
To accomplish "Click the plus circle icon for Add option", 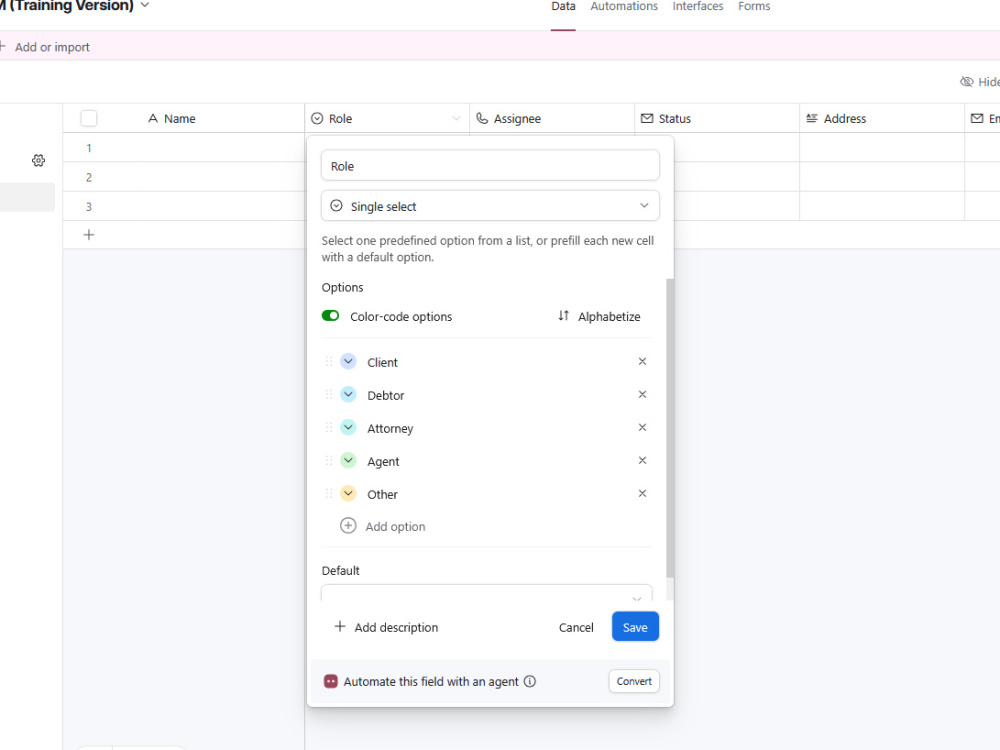I will [348, 526].
